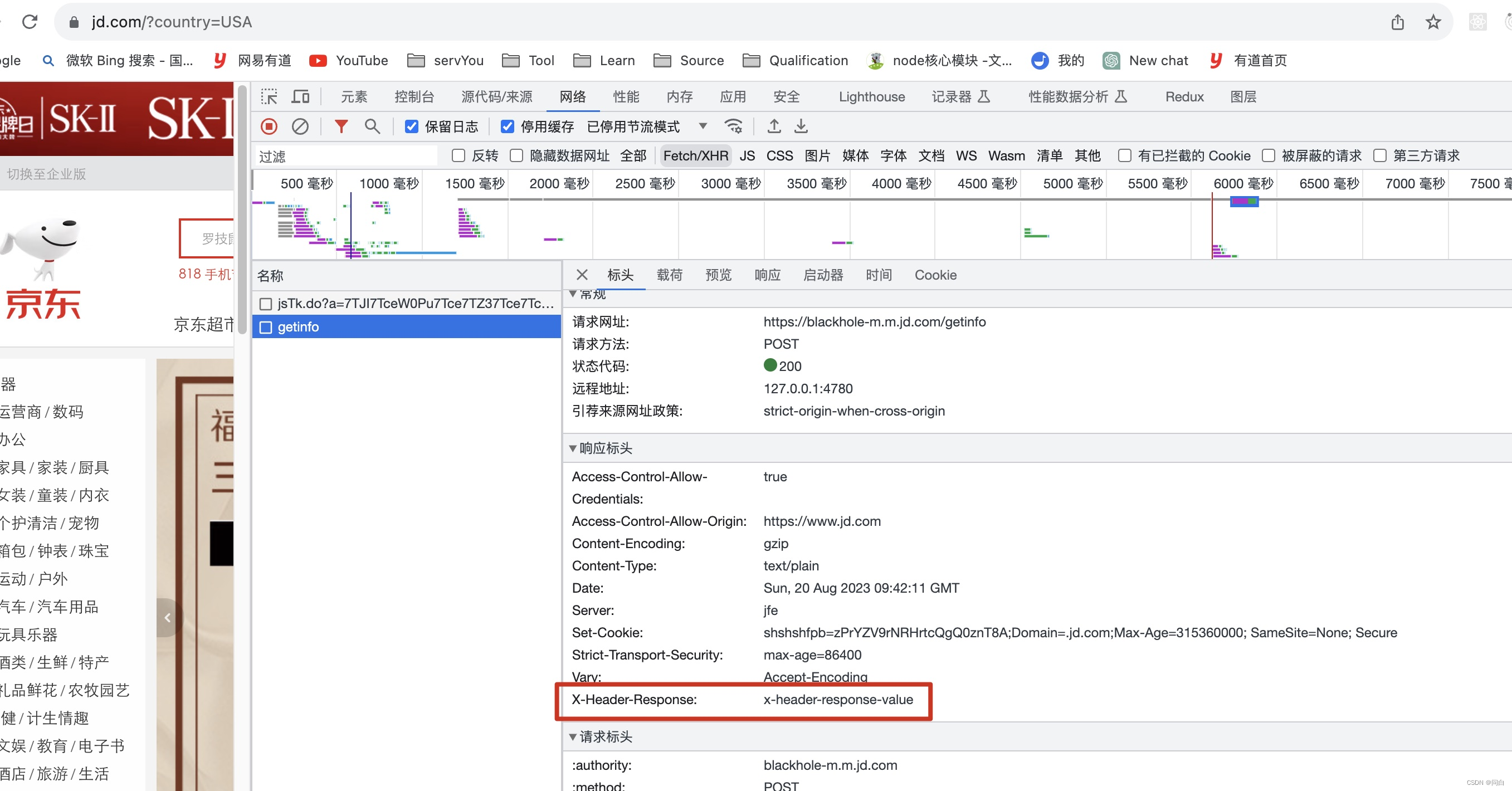This screenshot has height=791, width=1512.
Task: Toggle the 停用缓存 checkbox
Action: [508, 127]
